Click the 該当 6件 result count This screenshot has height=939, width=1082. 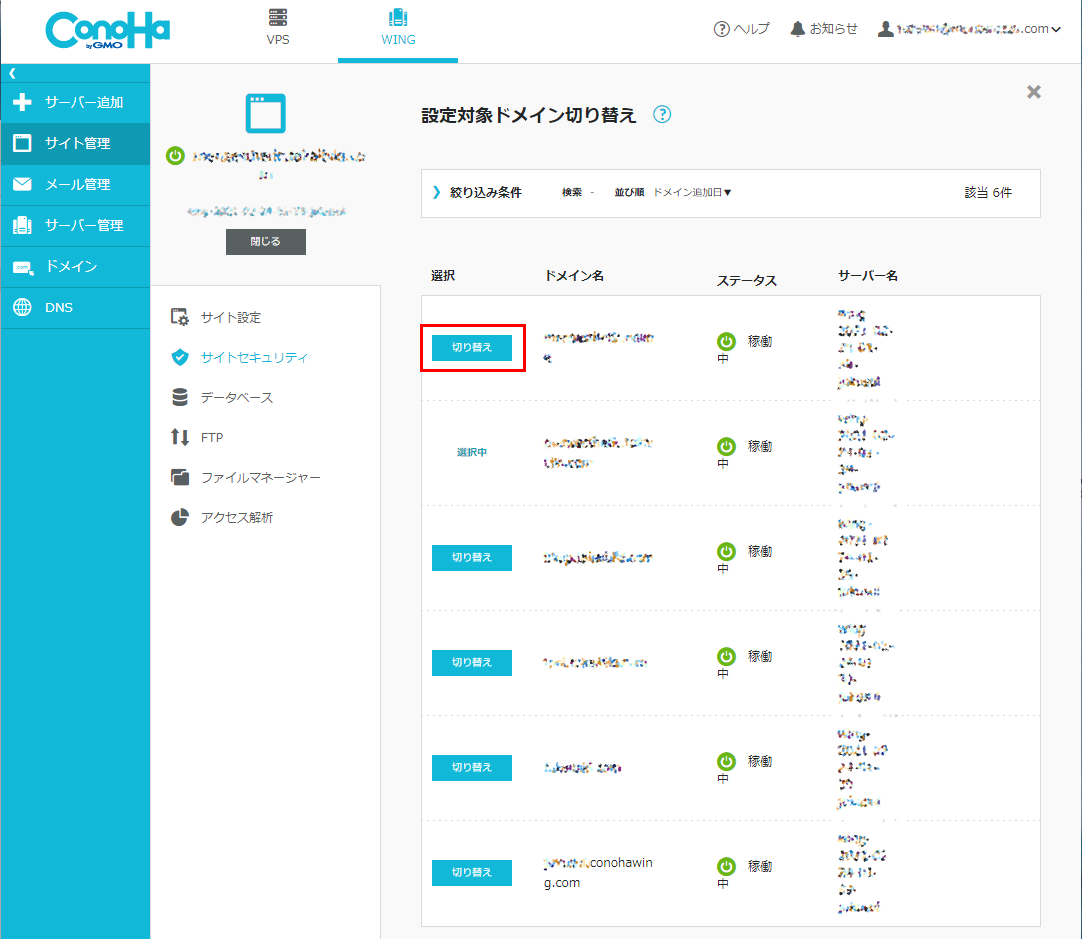tap(988, 192)
